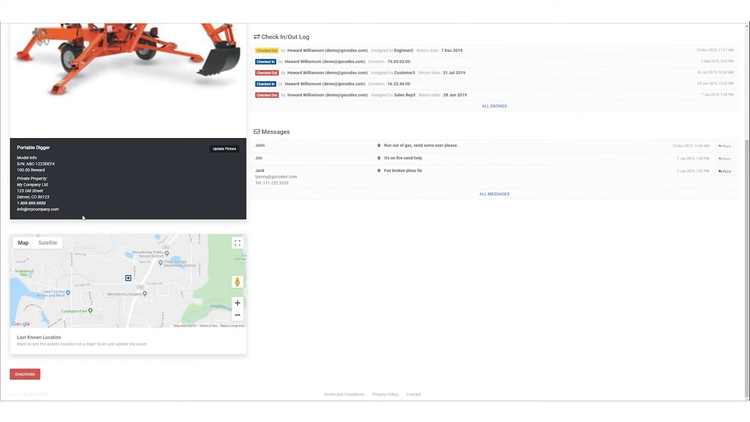Click location pin icon on Jack's message
Image resolution: width=750 pixels, height=422 pixels.
(379, 170)
